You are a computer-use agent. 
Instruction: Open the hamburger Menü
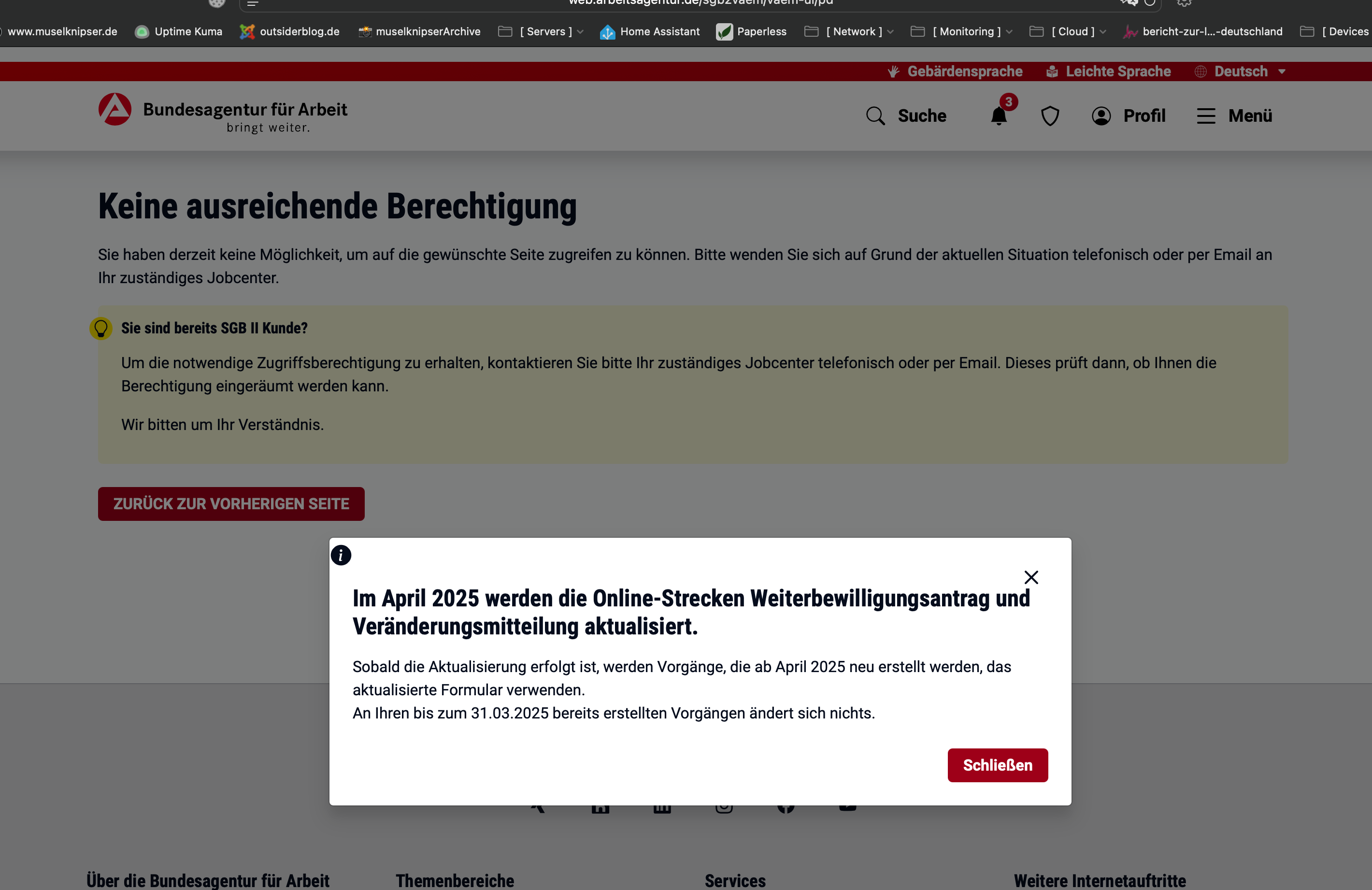coord(1234,116)
